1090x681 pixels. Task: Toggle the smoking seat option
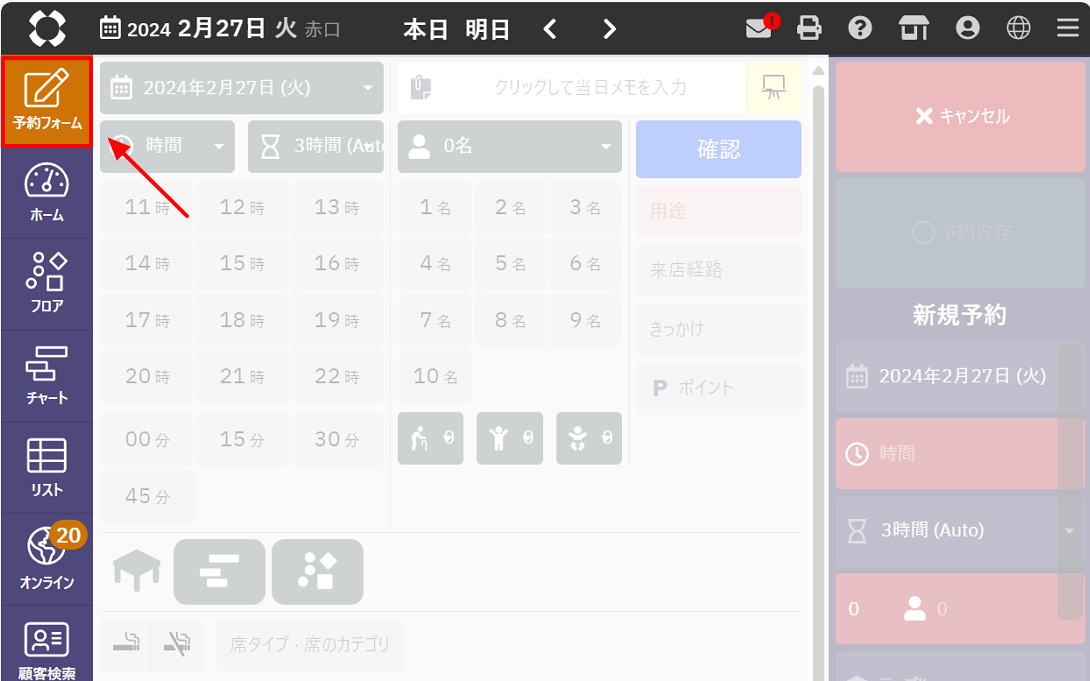point(126,644)
